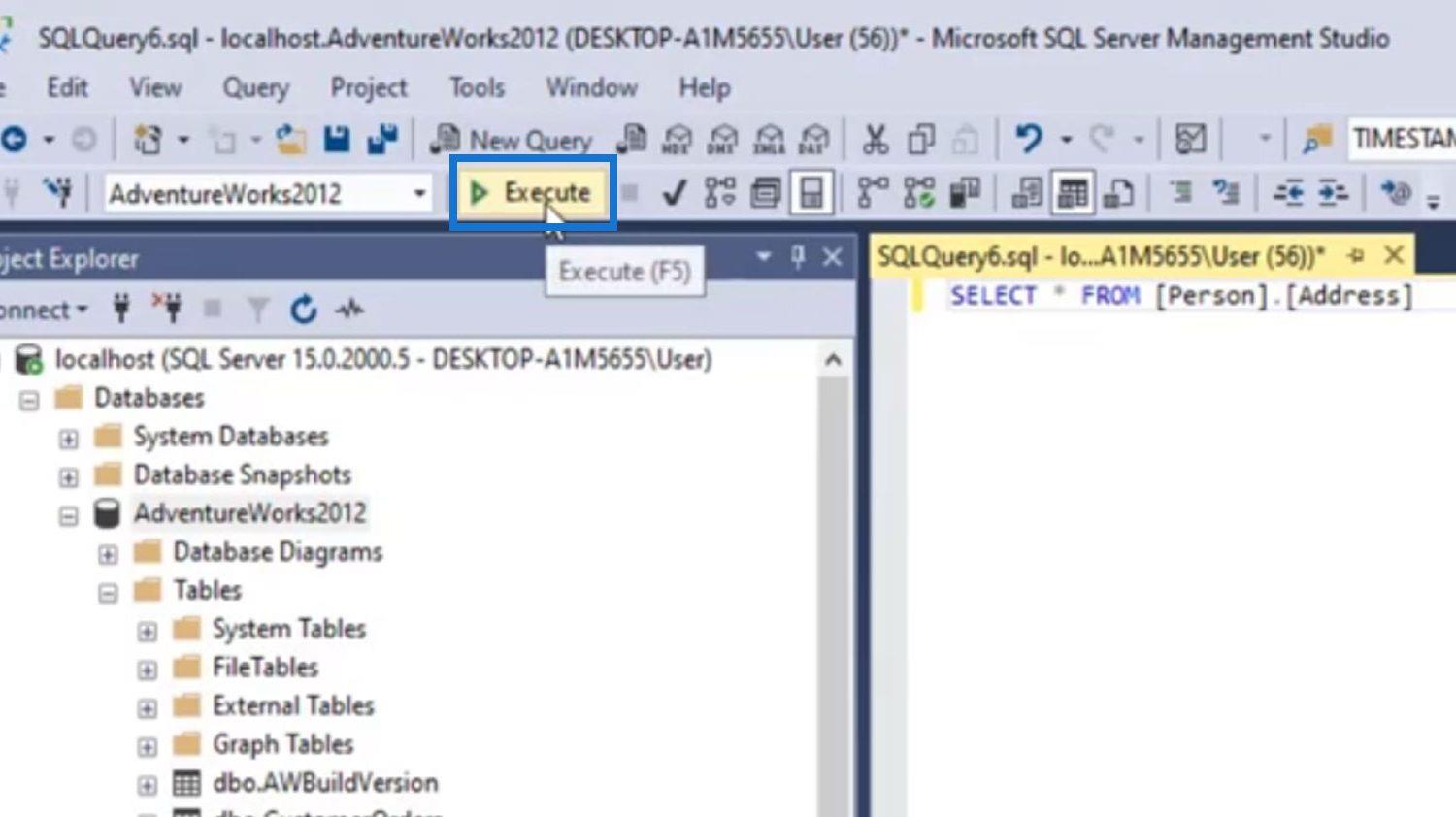Uncomment the selected lines icon
The height and width of the screenshot is (817, 1456).
(x=1227, y=193)
